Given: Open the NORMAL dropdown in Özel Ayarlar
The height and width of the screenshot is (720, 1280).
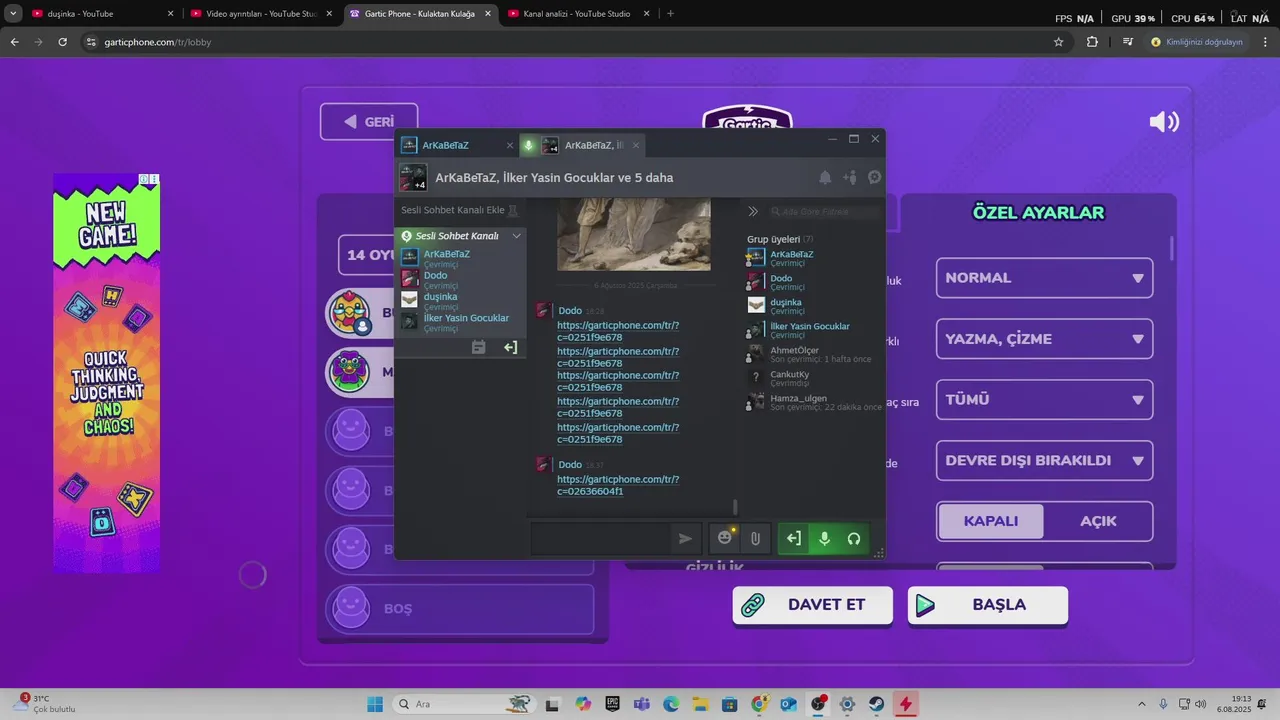Looking at the screenshot, I should 1044,278.
